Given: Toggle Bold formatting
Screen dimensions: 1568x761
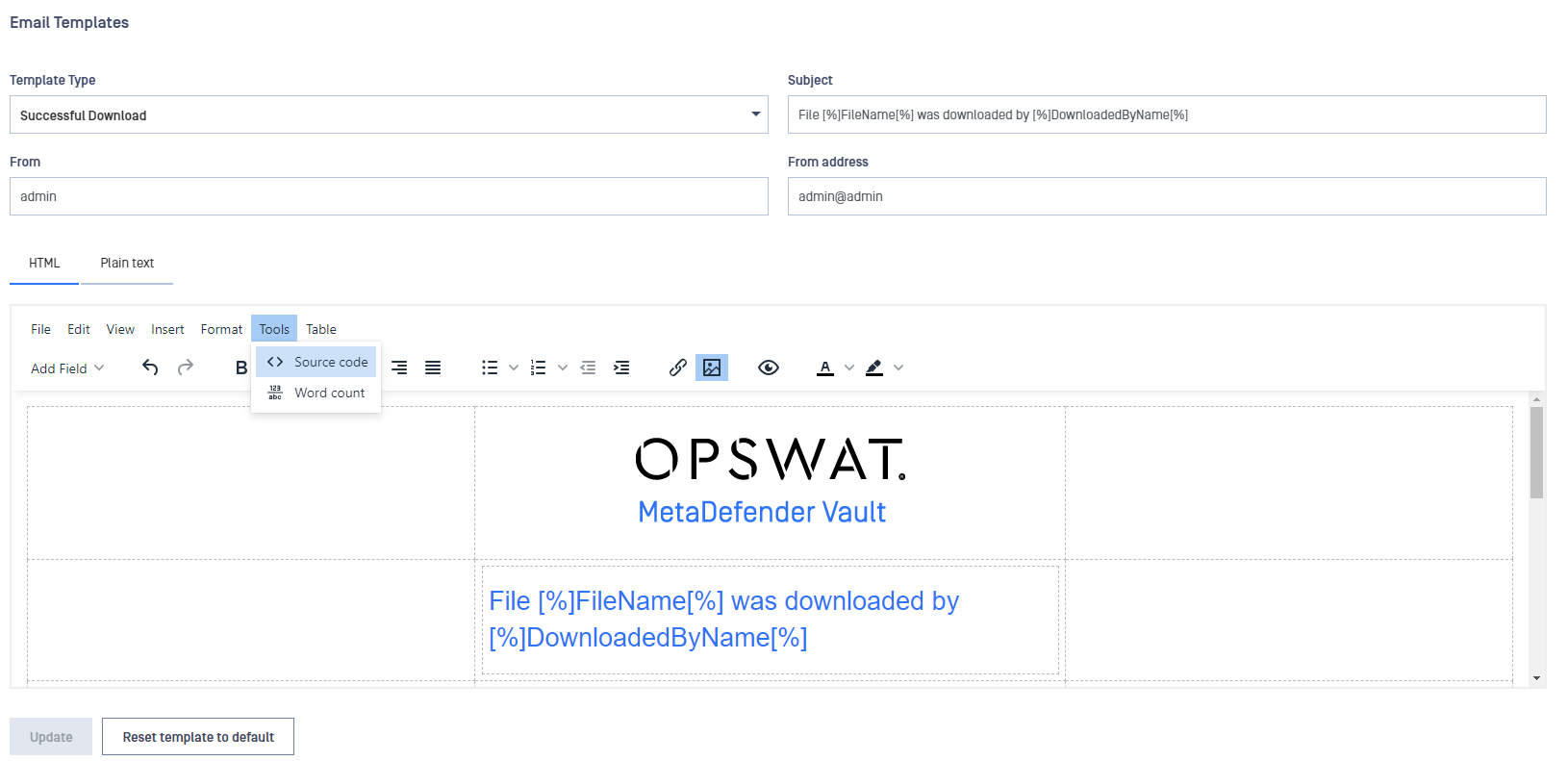Looking at the screenshot, I should click(x=241, y=368).
